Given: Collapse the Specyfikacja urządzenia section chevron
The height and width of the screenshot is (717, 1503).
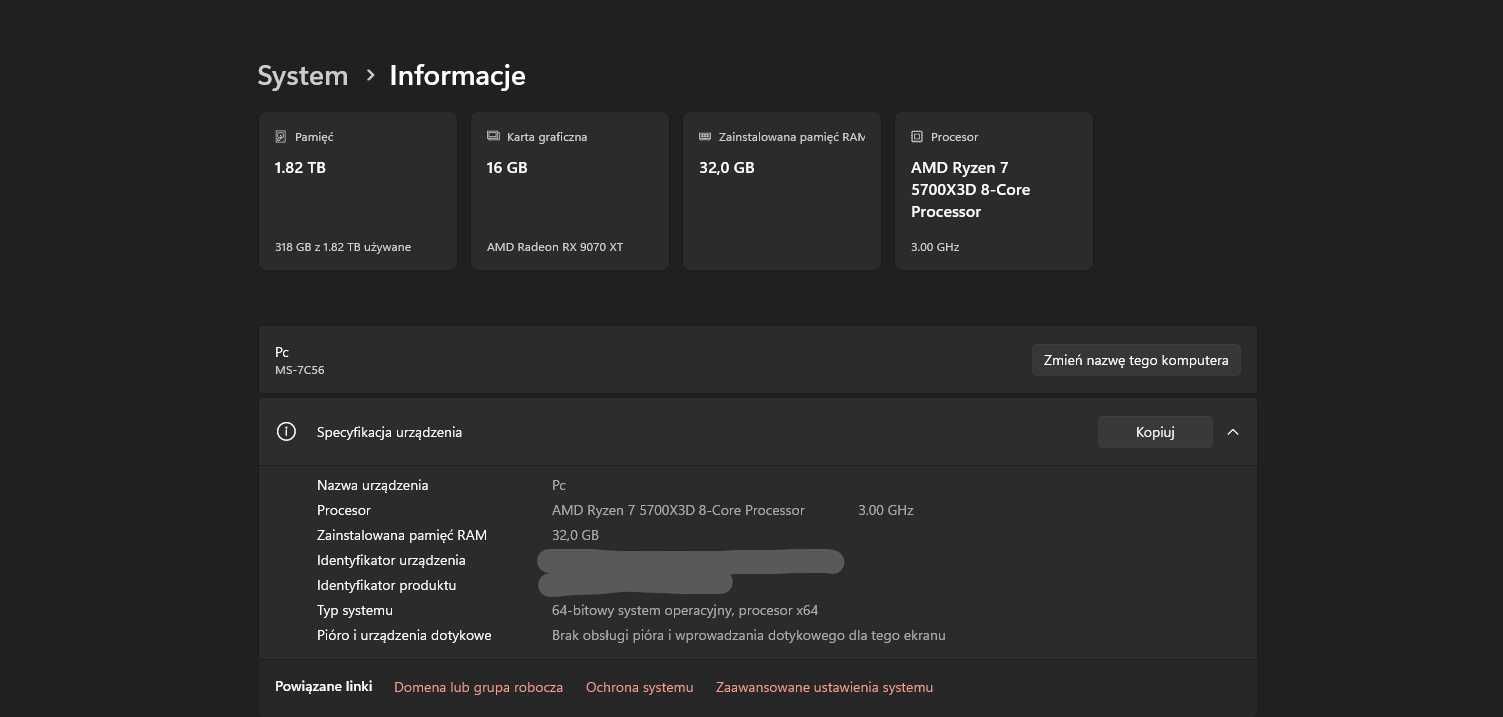Looking at the screenshot, I should [1233, 432].
